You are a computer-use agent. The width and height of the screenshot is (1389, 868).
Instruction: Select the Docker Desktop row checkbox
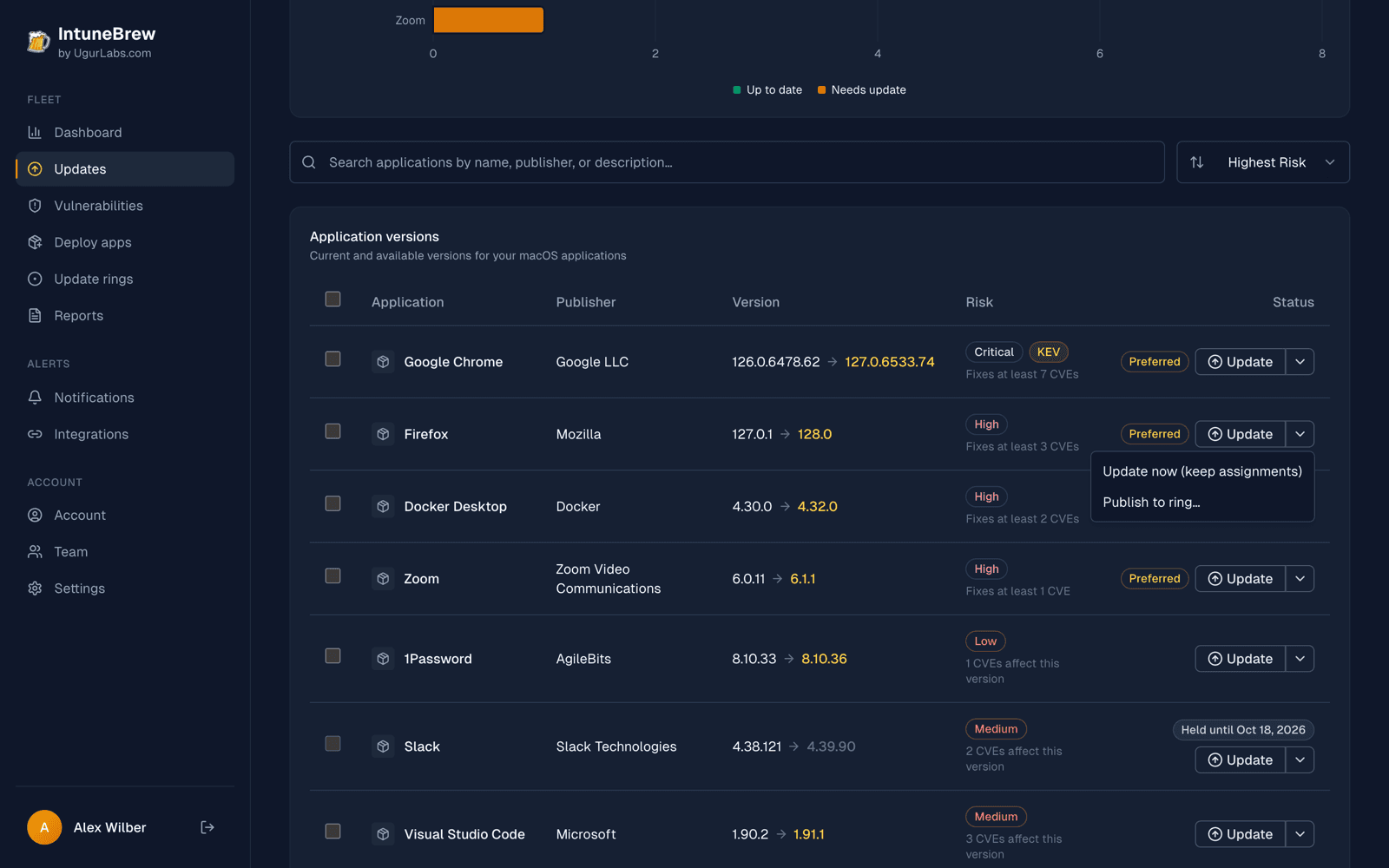click(332, 503)
